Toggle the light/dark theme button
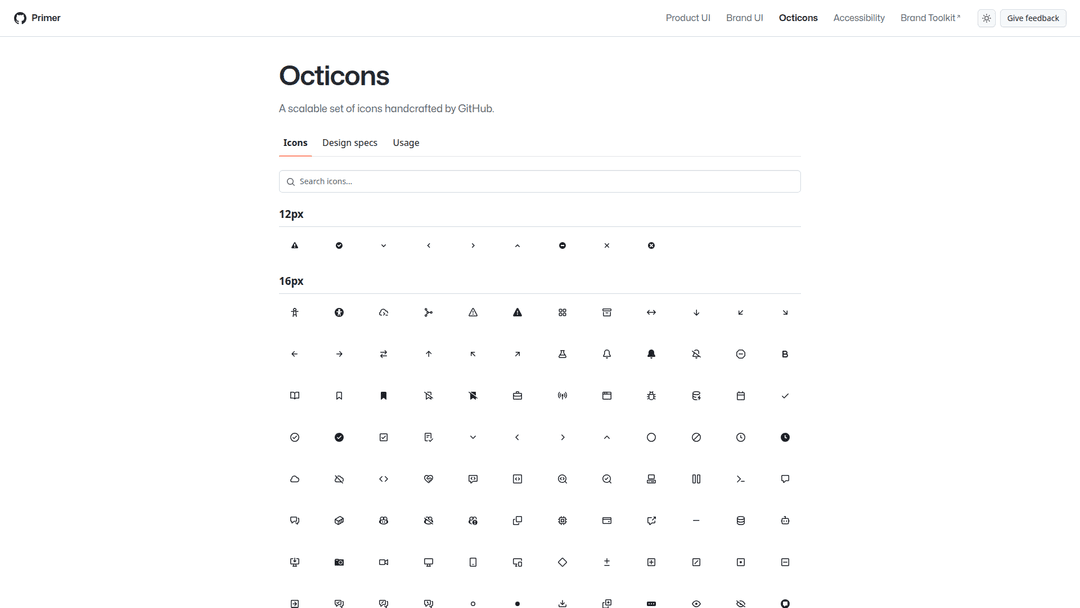The width and height of the screenshot is (1080, 608). tap(986, 18)
